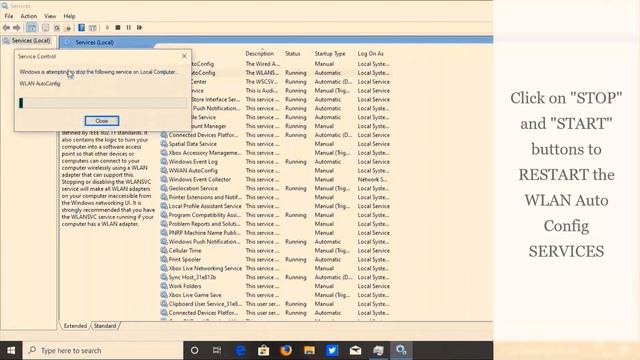Screen dimensions: 640x360
Task: Toggle Show/Hide Console Tree toolbar icon
Action: click(31, 28)
